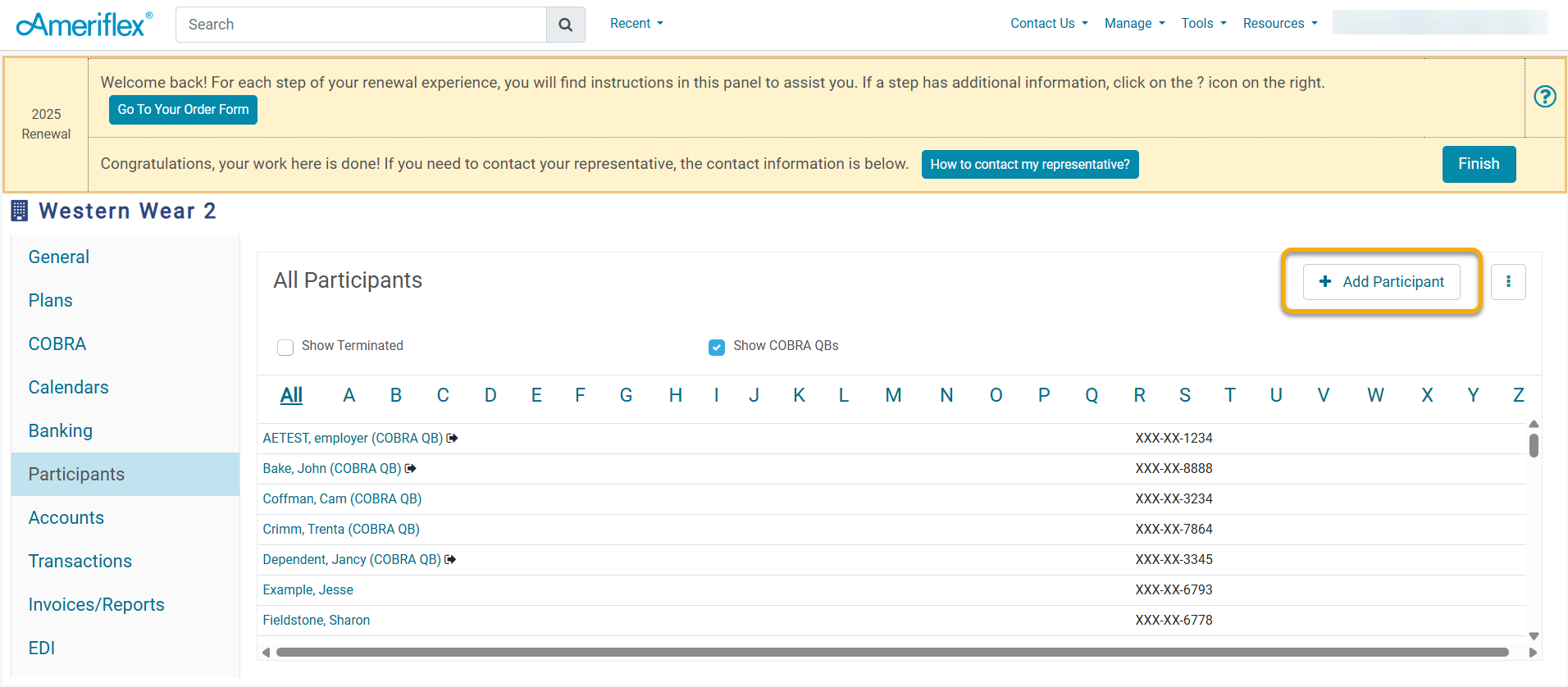Image resolution: width=1568 pixels, height=687 pixels.
Task: Click into the Search input field
Action: [361, 25]
